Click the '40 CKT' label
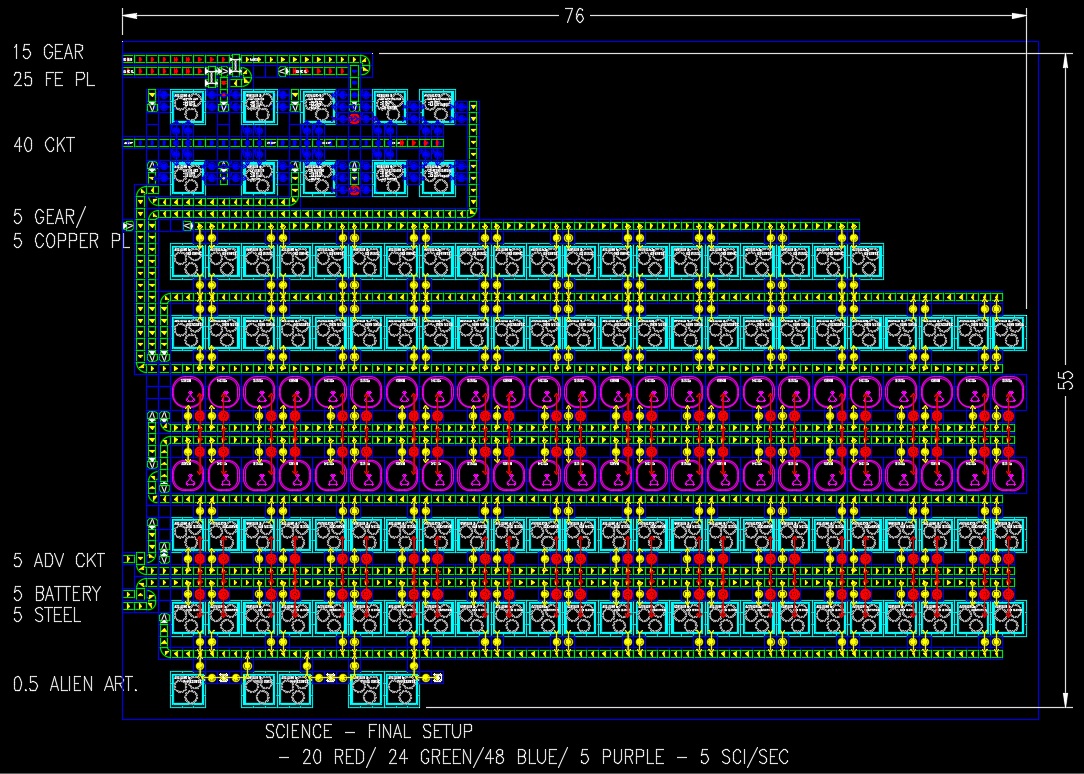1084x774 pixels. [44, 145]
